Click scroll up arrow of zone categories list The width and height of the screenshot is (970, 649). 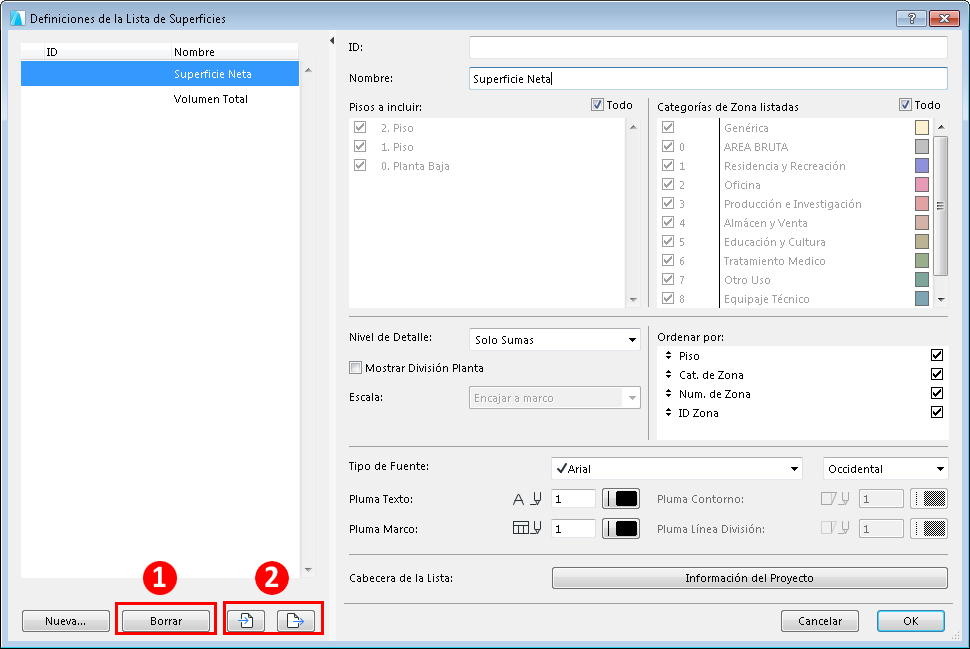click(x=941, y=127)
